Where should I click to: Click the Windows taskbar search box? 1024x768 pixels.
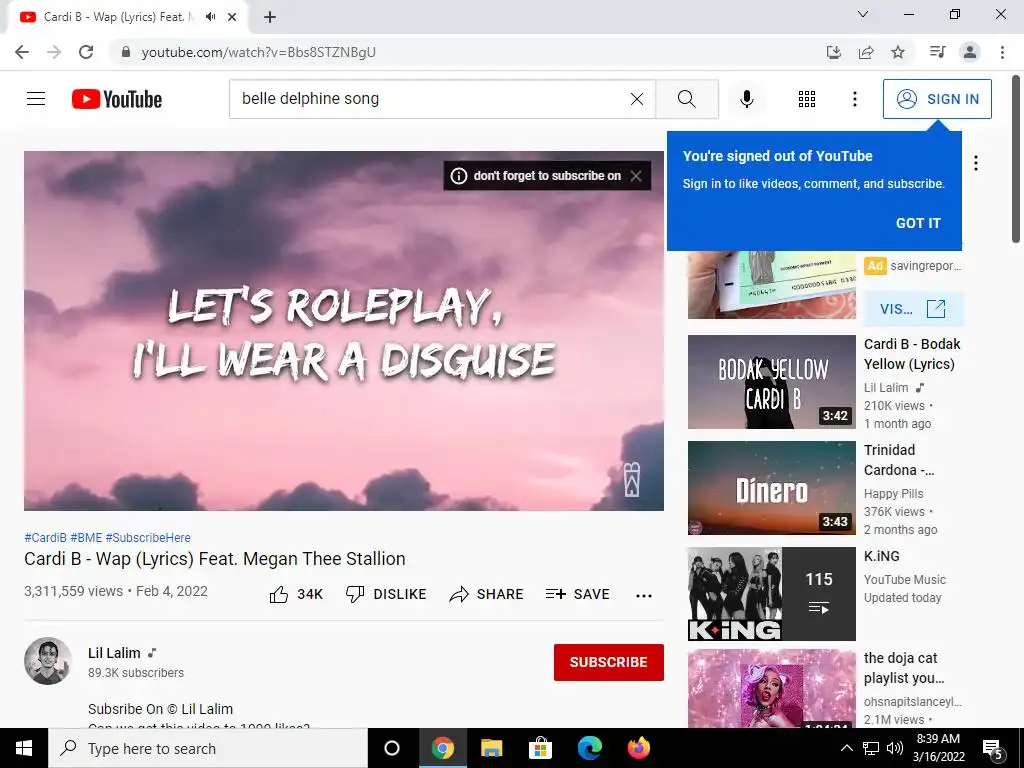pyautogui.click(x=208, y=748)
